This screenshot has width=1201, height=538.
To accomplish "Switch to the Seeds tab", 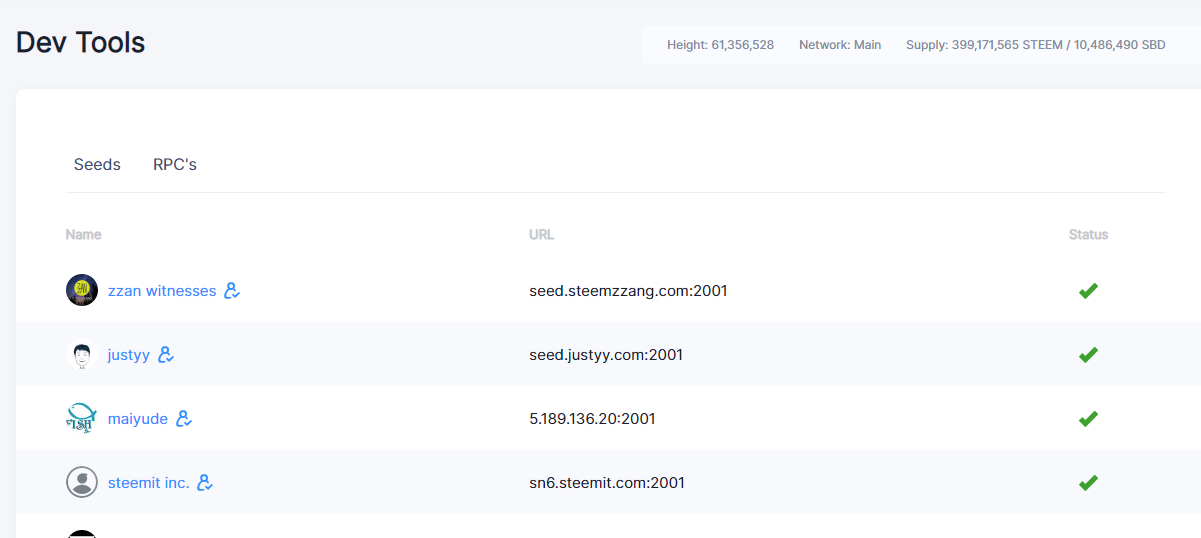I will click(x=97, y=164).
